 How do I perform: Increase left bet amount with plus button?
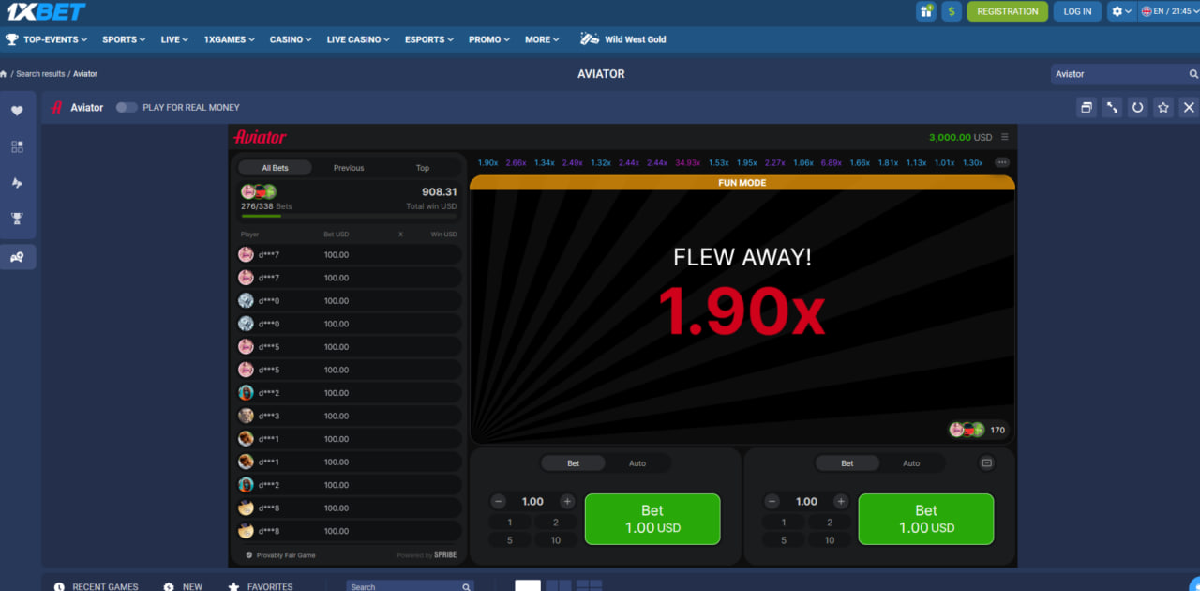click(567, 501)
